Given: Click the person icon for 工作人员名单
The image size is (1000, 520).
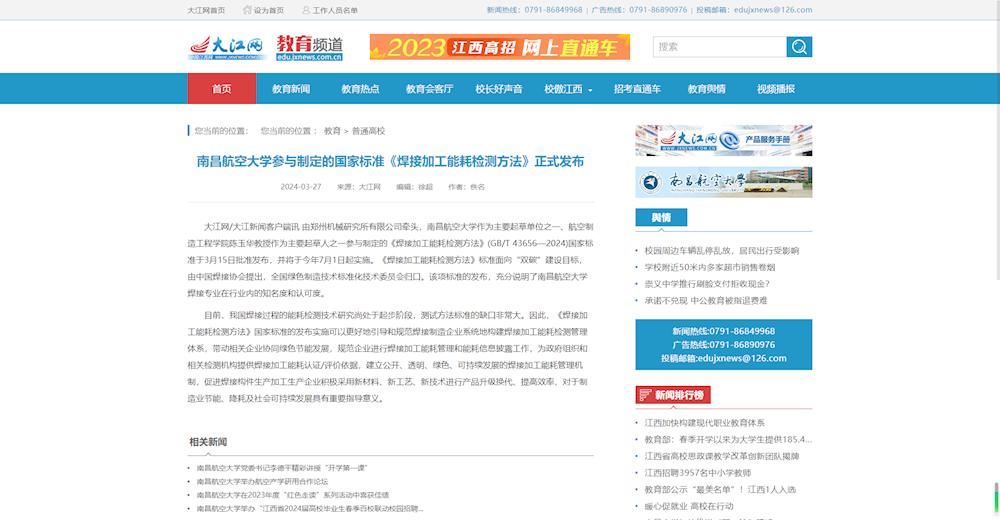Looking at the screenshot, I should click(x=305, y=10).
